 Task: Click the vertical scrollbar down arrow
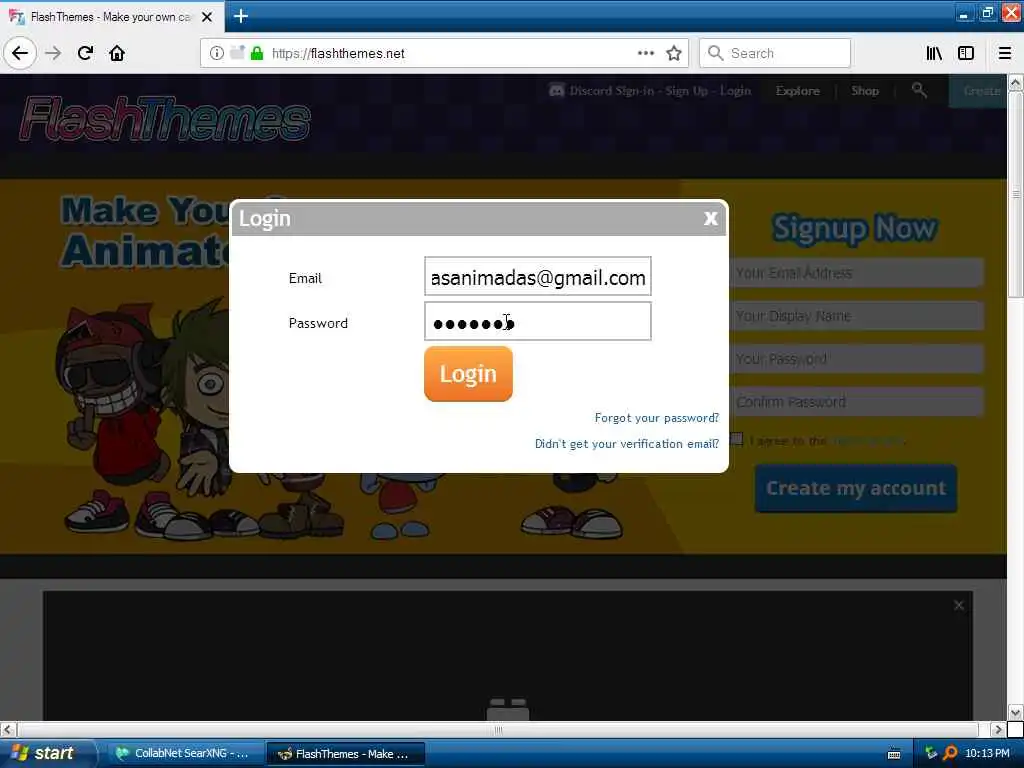click(1015, 712)
